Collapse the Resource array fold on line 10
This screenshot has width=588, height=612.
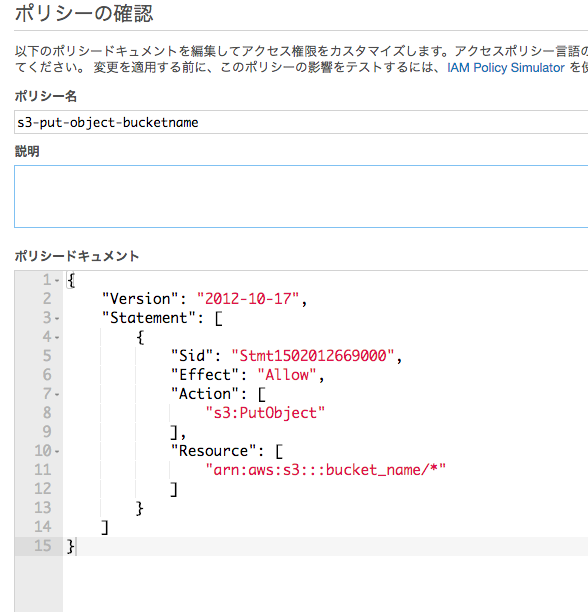57,452
